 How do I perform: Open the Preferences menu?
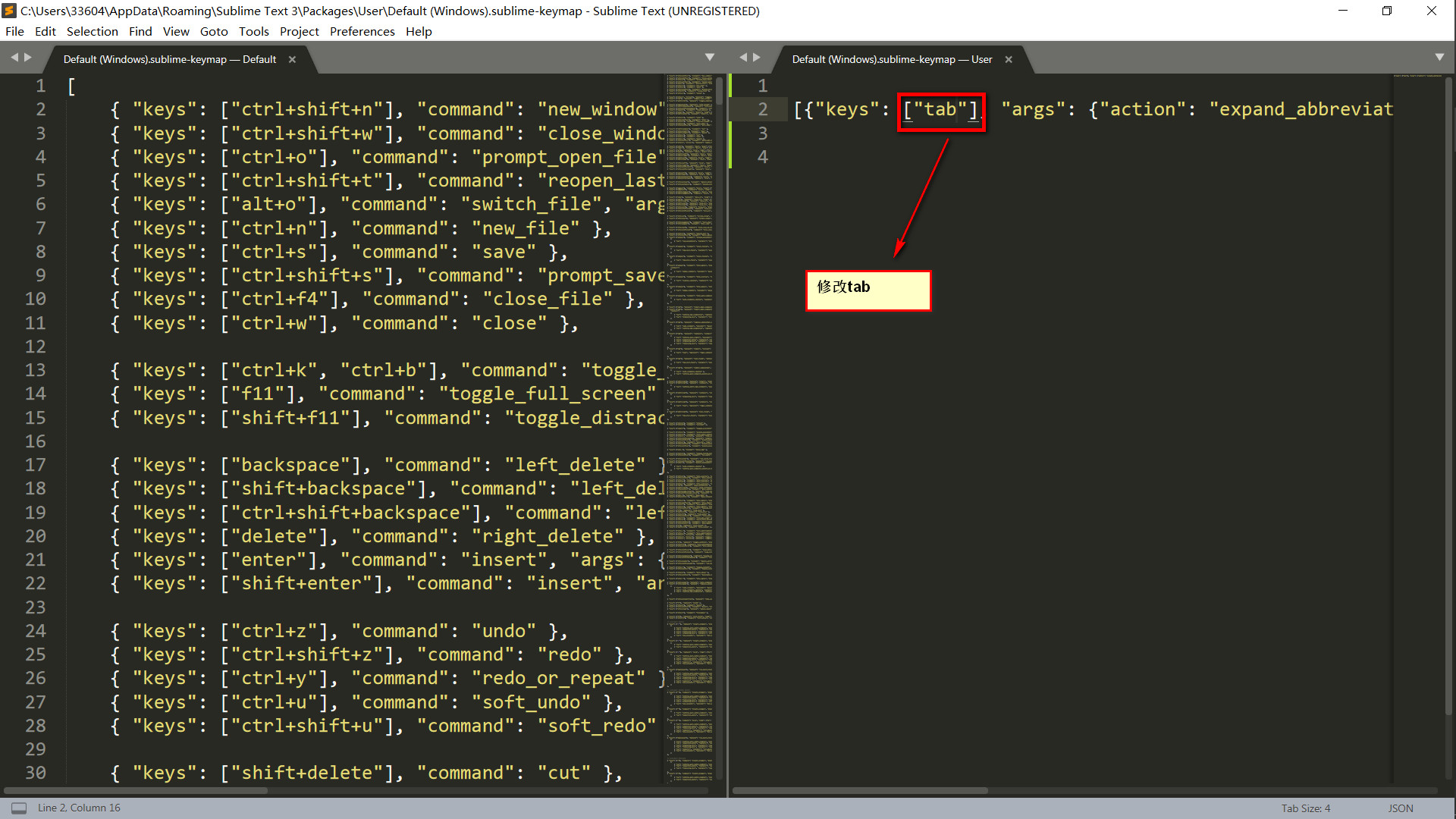point(362,31)
